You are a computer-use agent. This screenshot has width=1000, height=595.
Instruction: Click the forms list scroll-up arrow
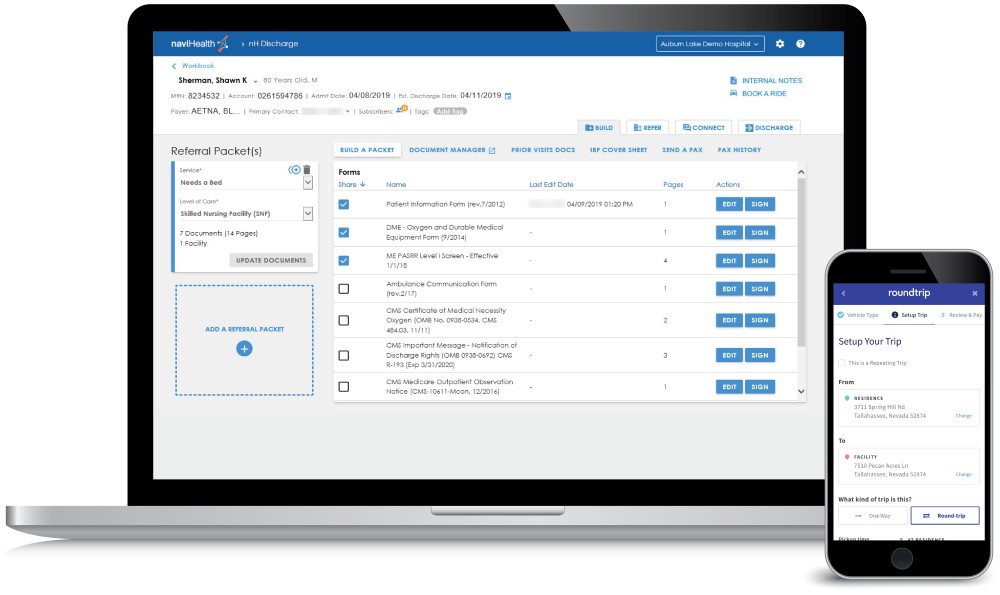click(x=801, y=172)
